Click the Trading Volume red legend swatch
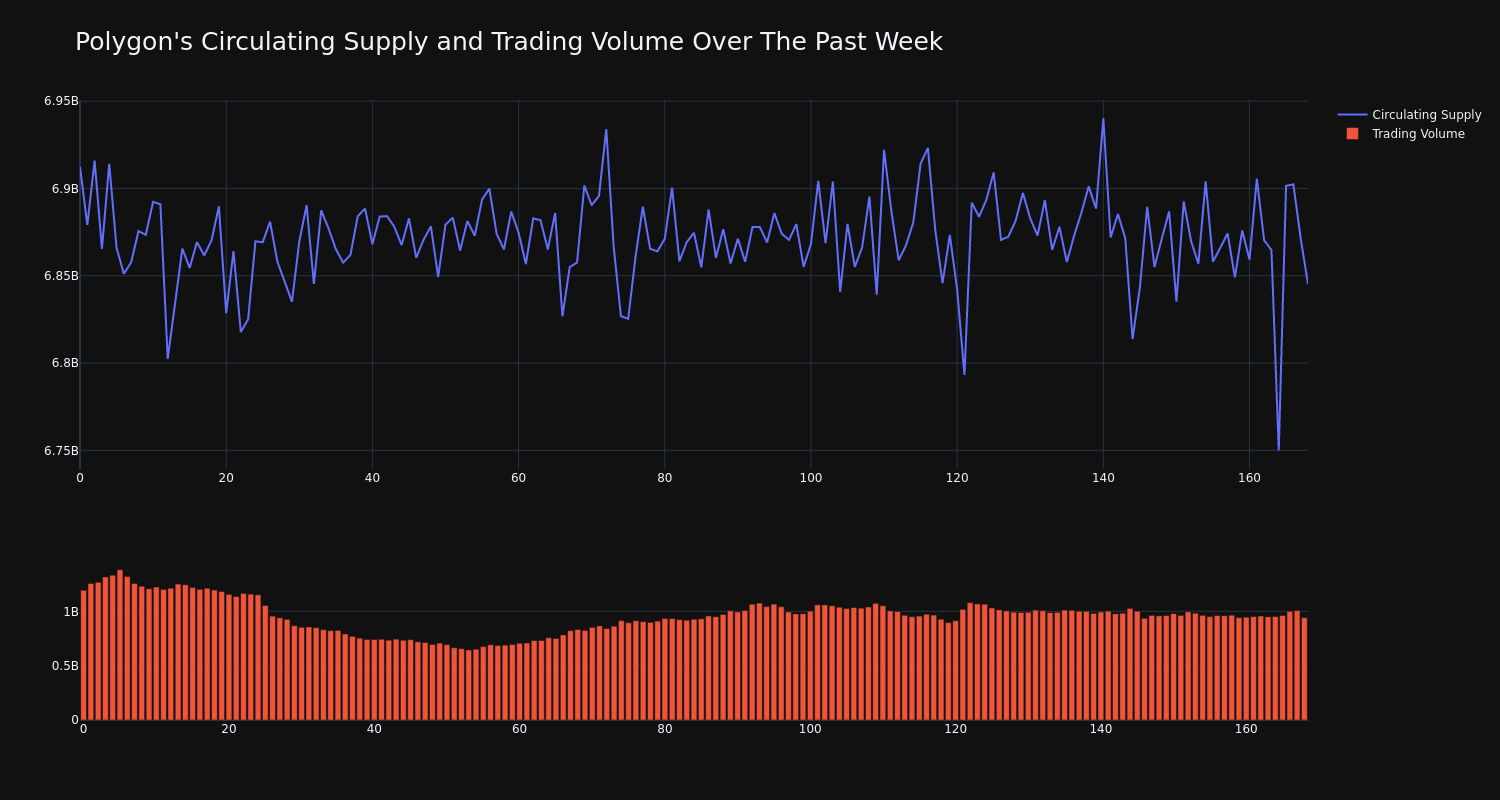 [1352, 134]
